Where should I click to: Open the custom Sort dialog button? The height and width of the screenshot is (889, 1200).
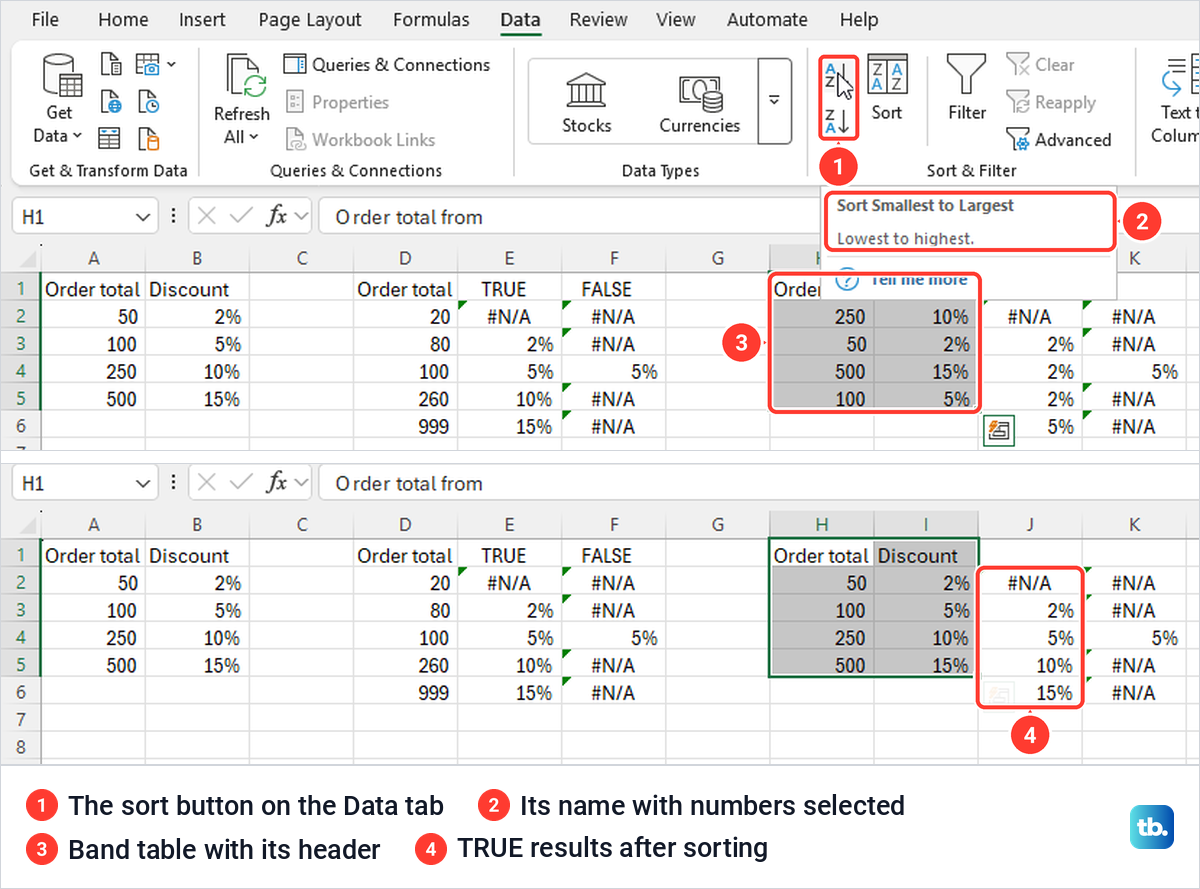point(887,88)
